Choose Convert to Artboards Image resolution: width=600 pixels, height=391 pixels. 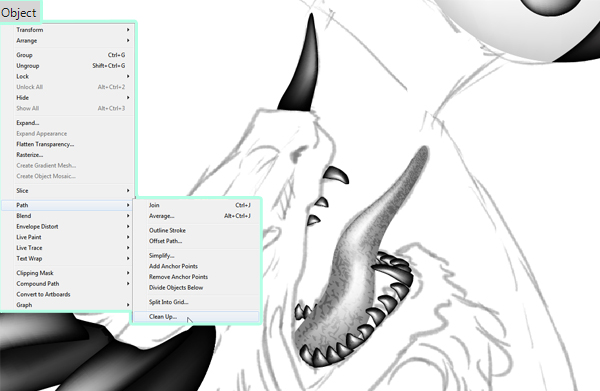pos(67,295)
